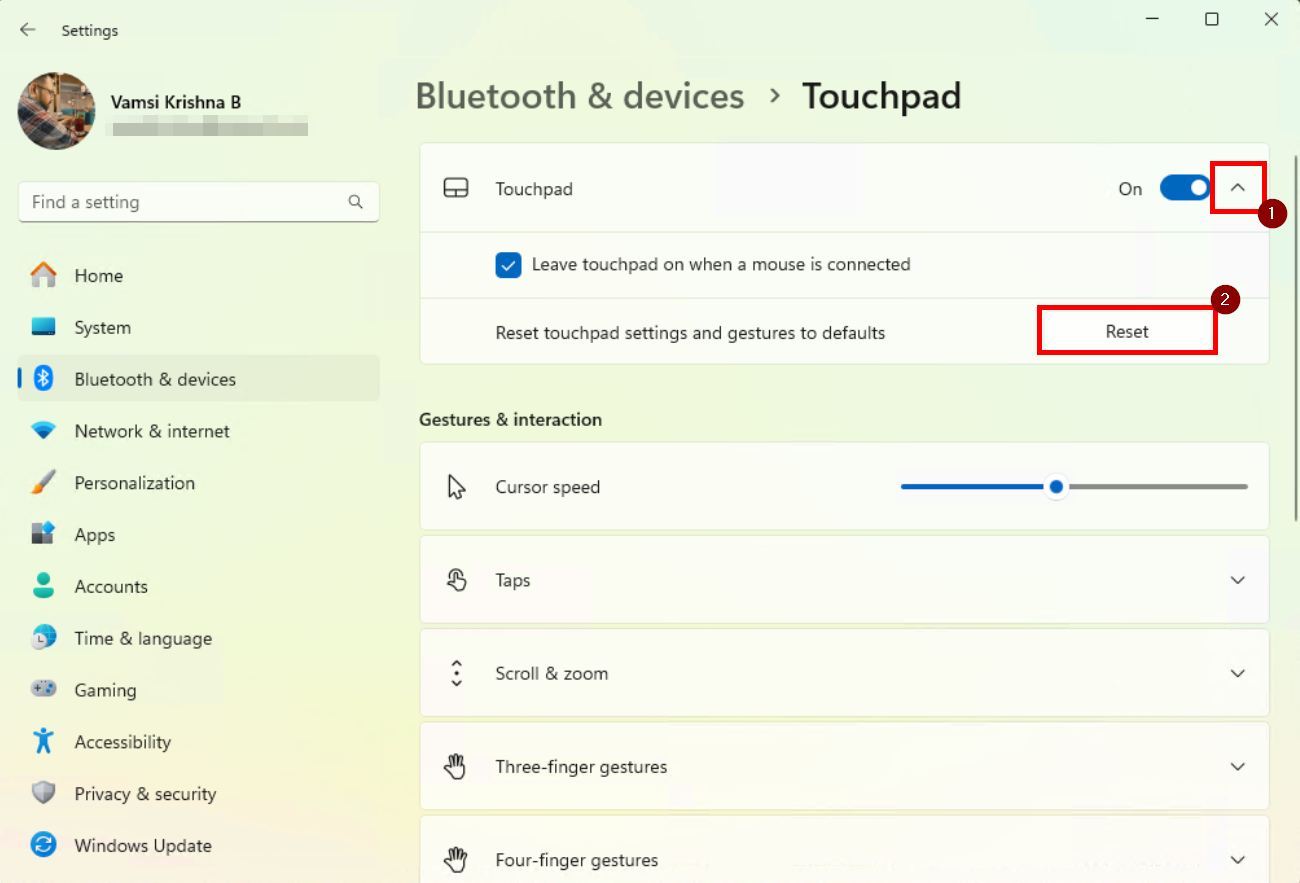Image resolution: width=1300 pixels, height=883 pixels.
Task: Click the user profile picture
Action: [56, 111]
